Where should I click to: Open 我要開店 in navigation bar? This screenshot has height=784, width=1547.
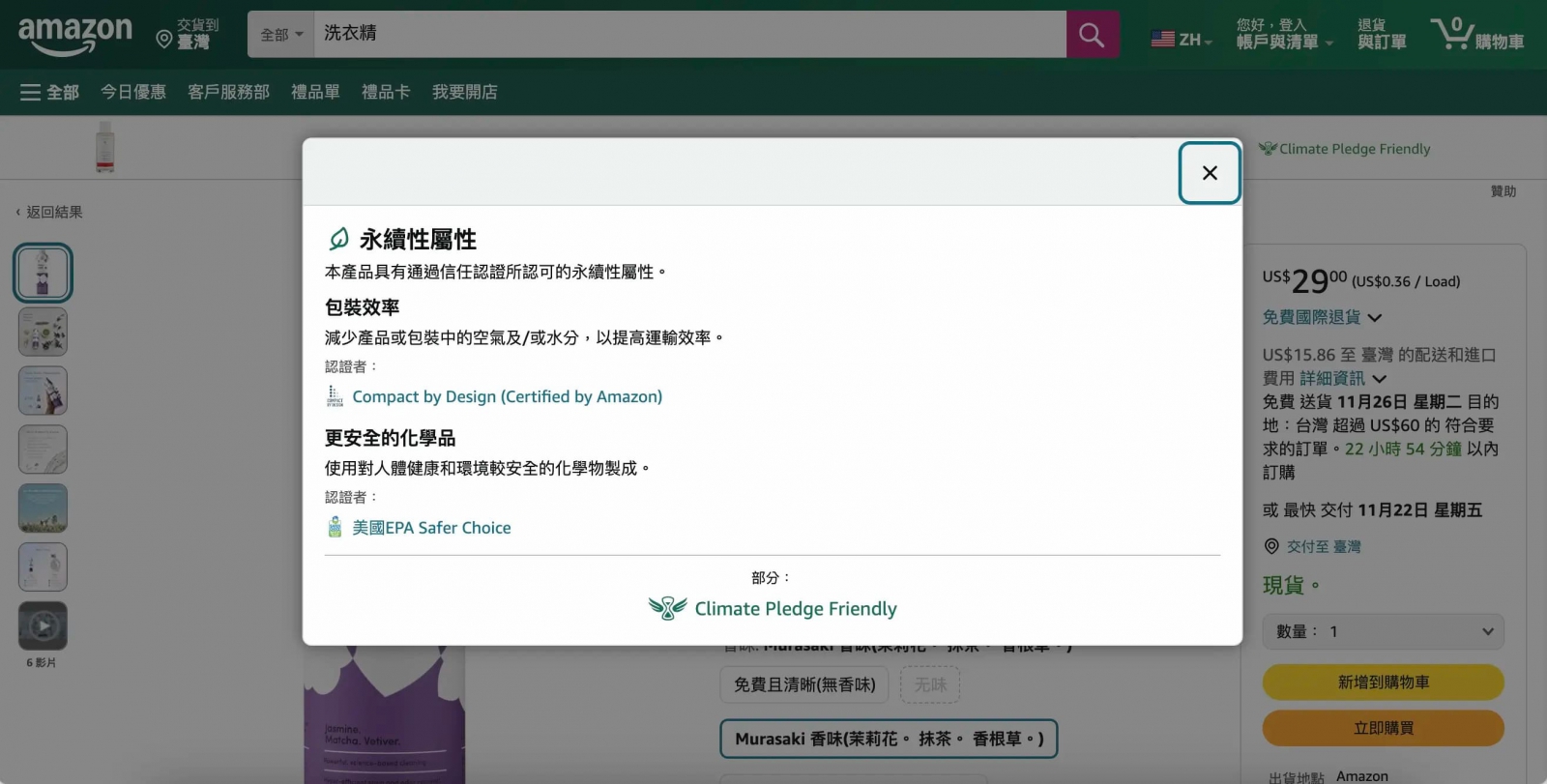coord(465,92)
